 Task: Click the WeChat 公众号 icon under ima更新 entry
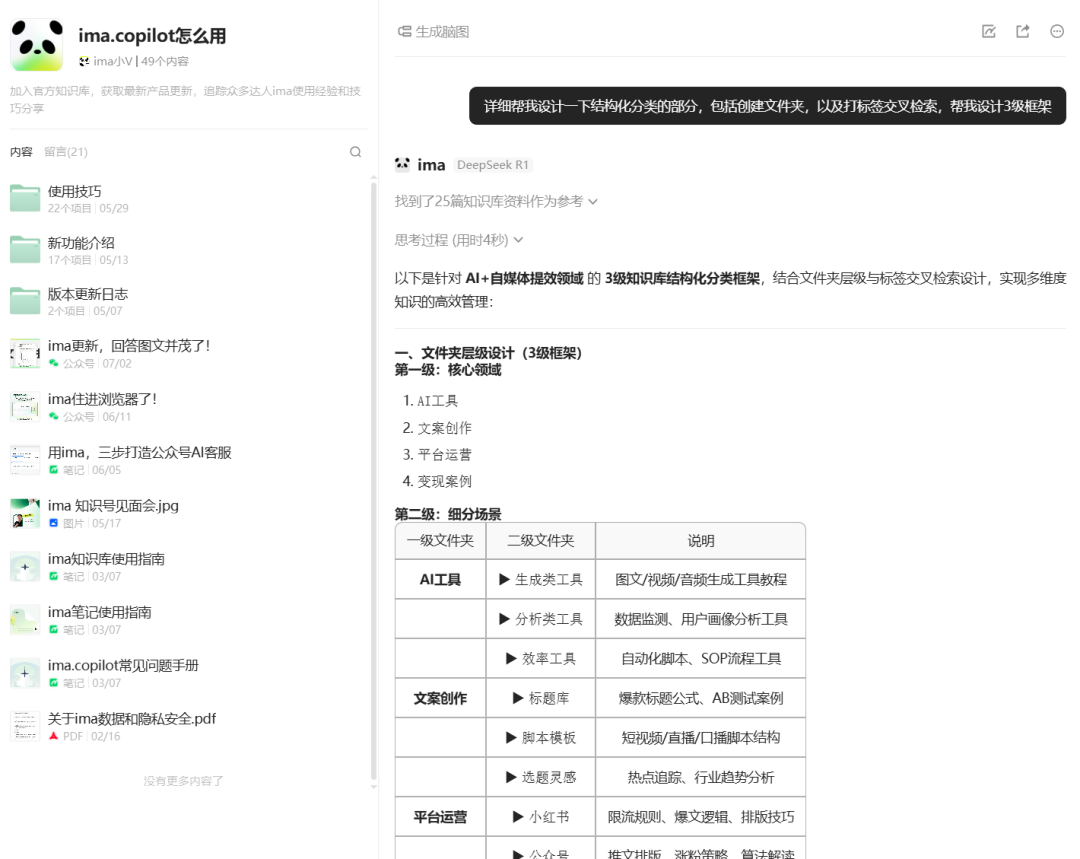53,363
